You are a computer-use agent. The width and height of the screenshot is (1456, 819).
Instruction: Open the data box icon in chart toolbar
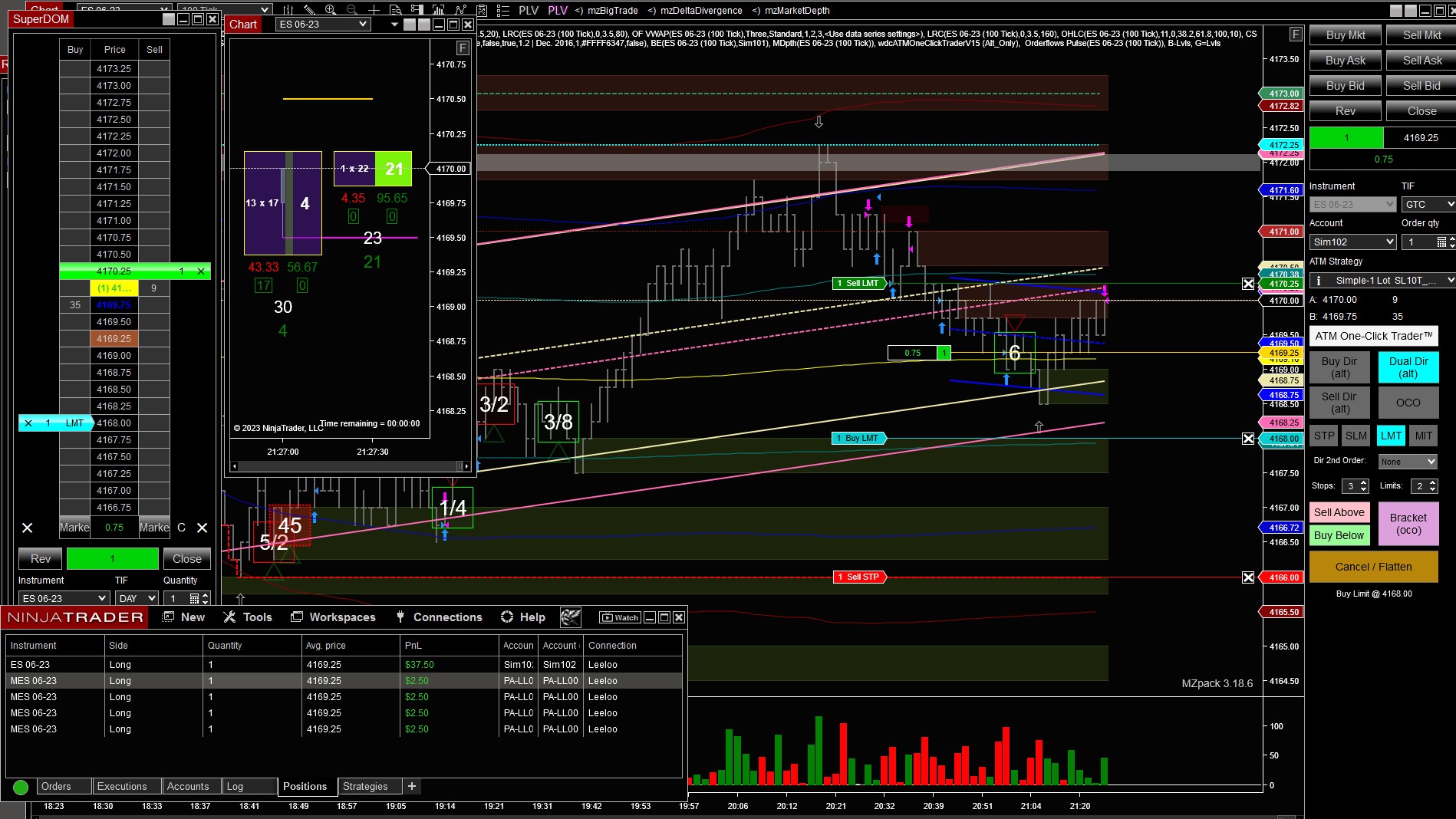395,10
